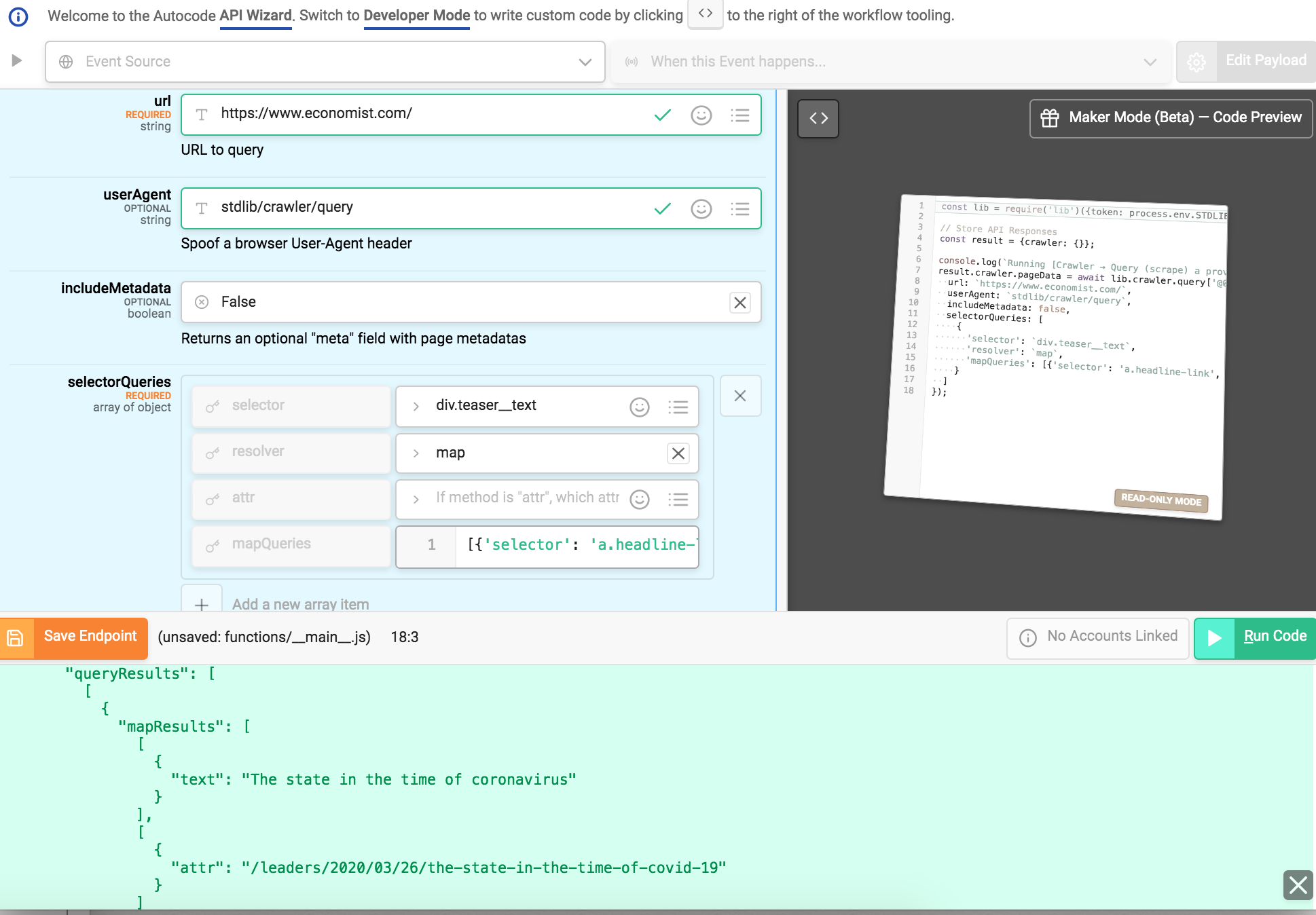Click the READ-ONLY MODE badge
Screen dimensions: 1316x915
click(1161, 500)
